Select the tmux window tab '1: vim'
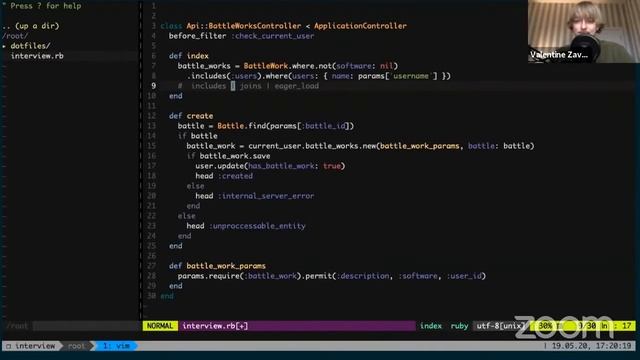 pyautogui.click(x=116, y=346)
